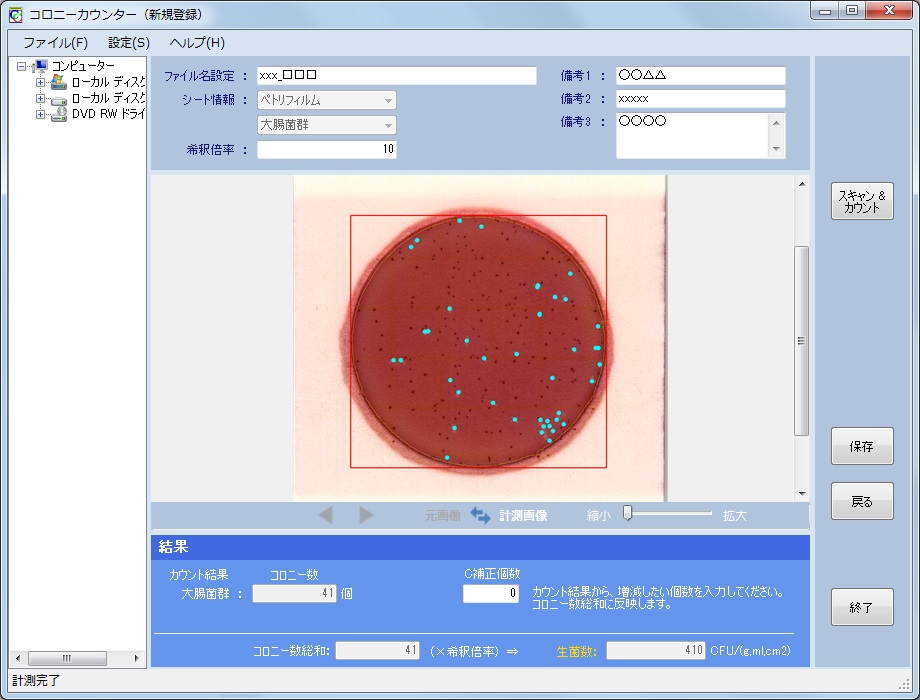Show the previous image with left arrow
The width and height of the screenshot is (920, 700).
[326, 515]
